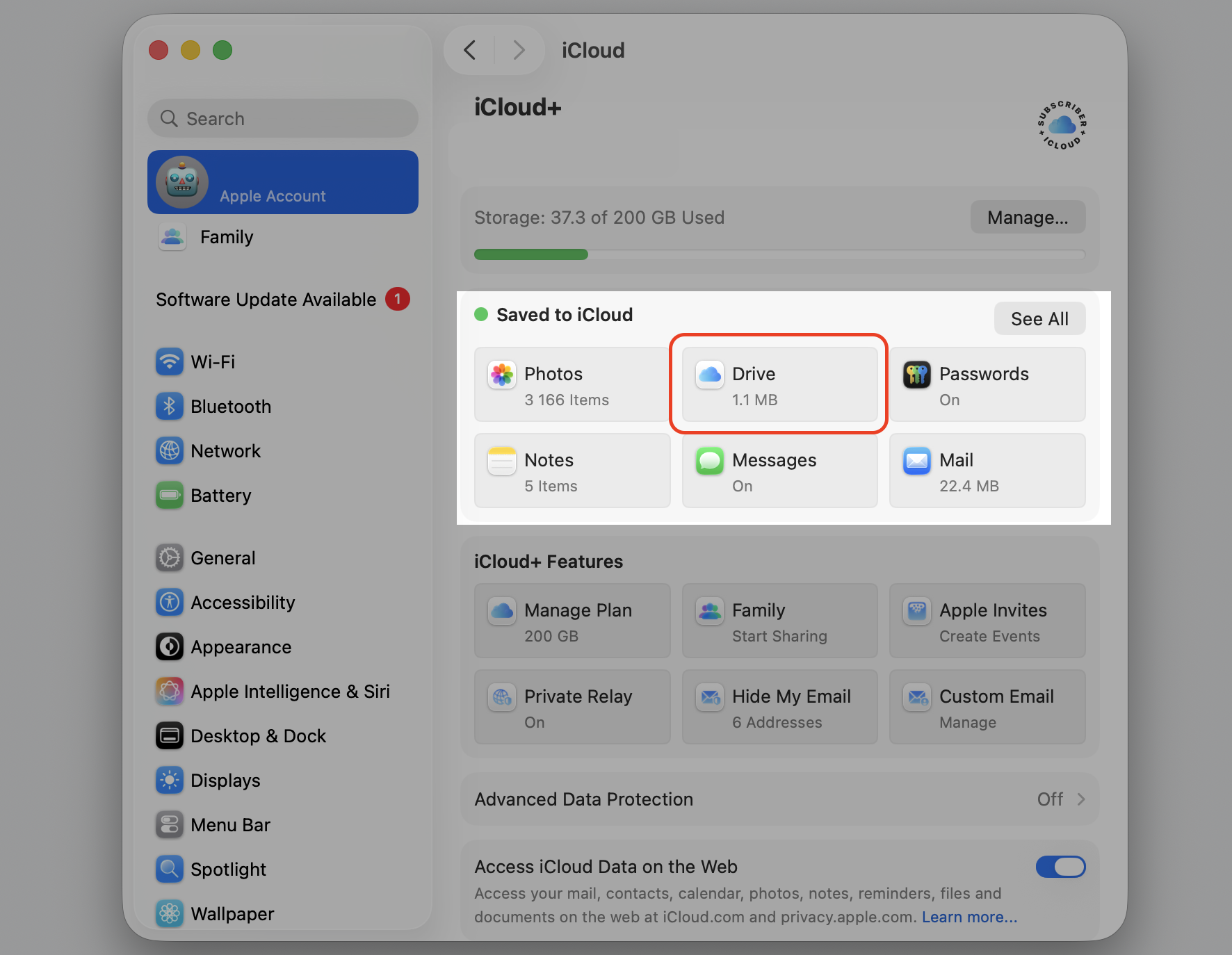The image size is (1232, 955).
Task: Open the Wi-Fi settings icon
Action: pos(170,361)
